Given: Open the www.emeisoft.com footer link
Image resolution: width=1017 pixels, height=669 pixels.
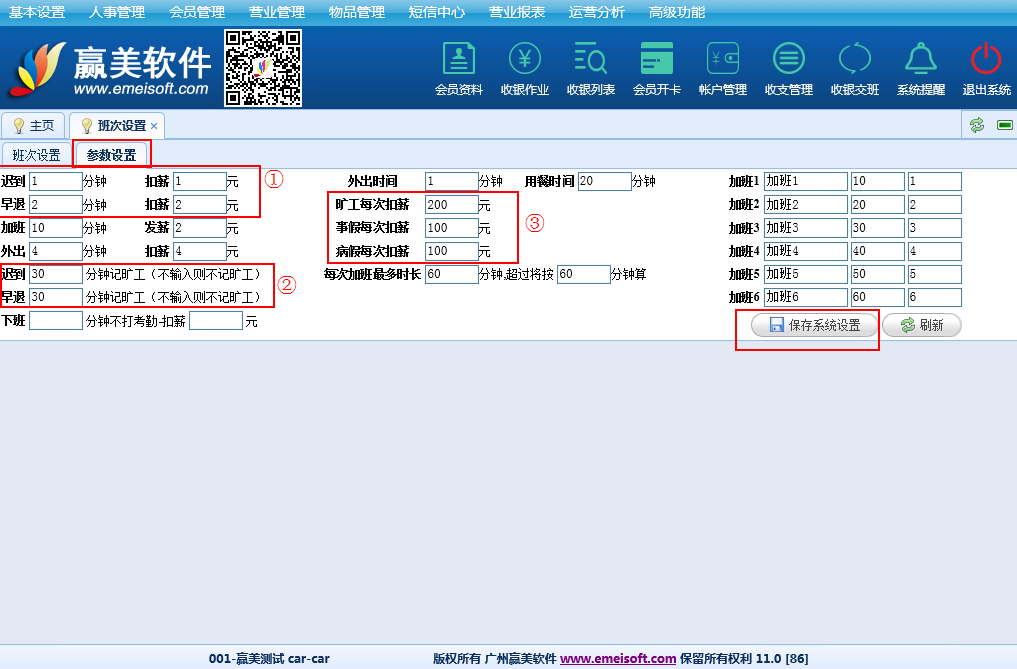Looking at the screenshot, I should [x=618, y=659].
